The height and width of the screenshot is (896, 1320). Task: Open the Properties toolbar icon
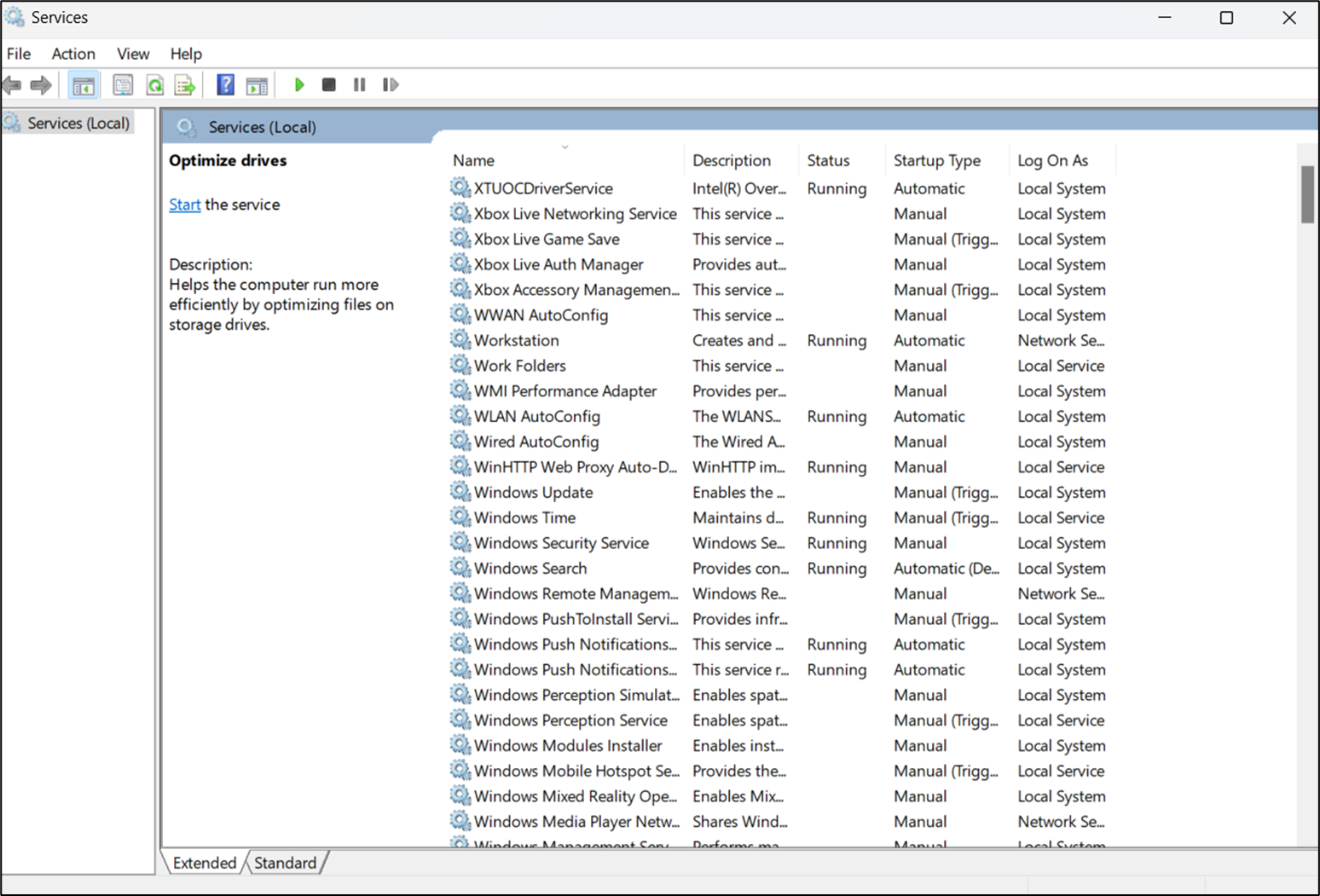[123, 85]
